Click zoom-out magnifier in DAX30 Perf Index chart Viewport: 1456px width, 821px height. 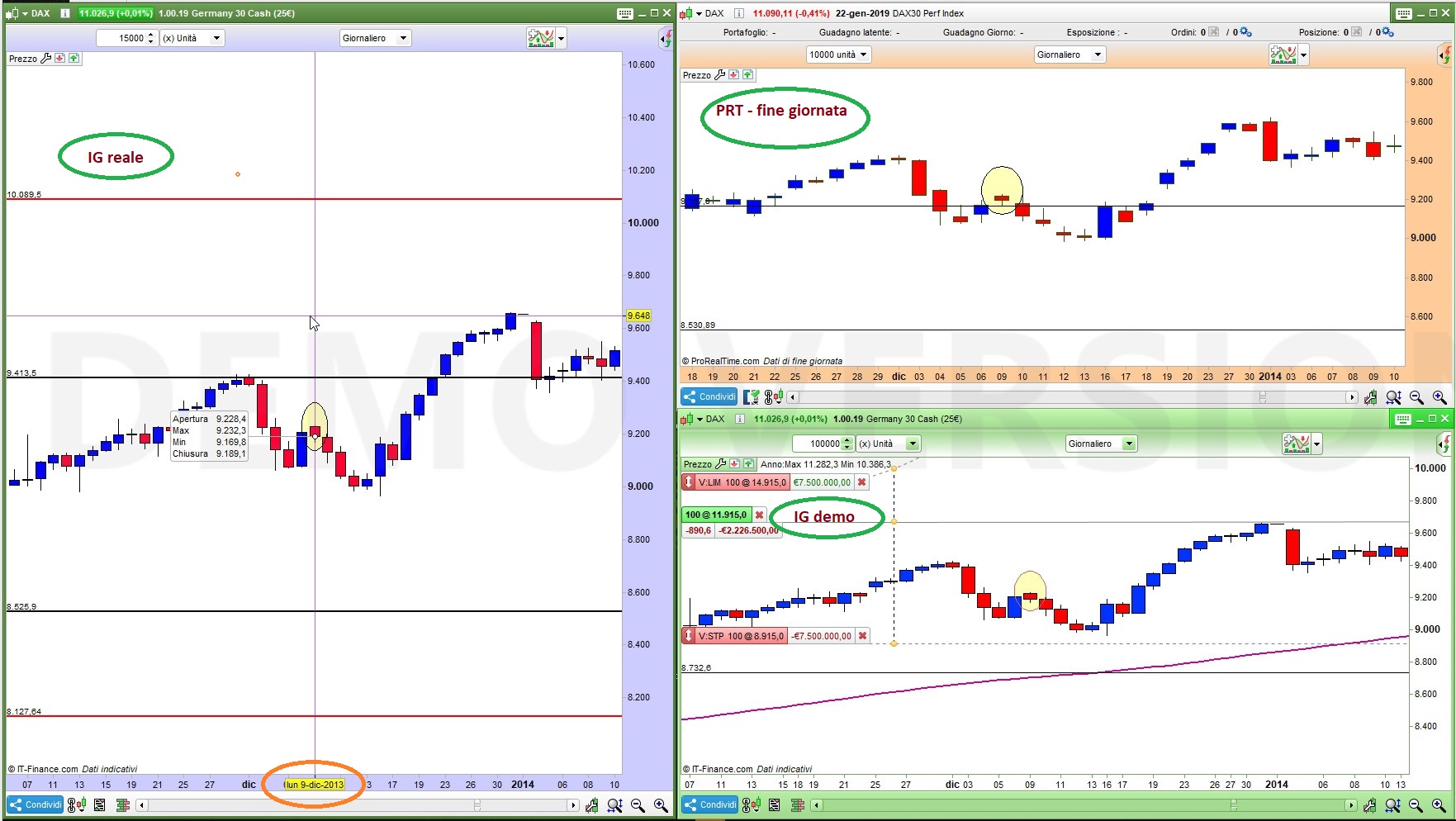click(x=1416, y=397)
